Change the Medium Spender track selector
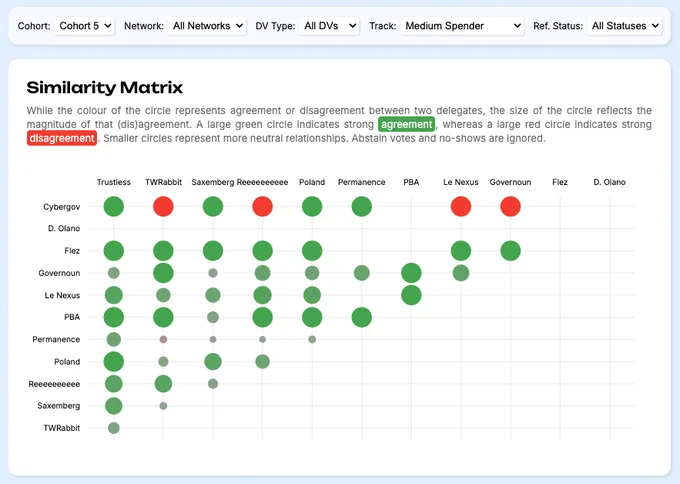Viewport: 680px width, 484px height. 462,26
